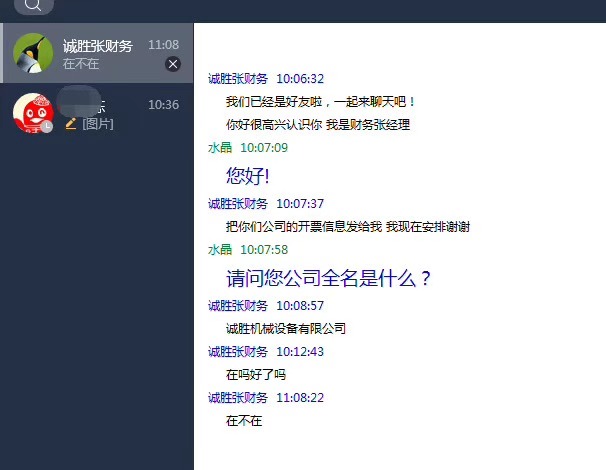
Task: Click the message 您好!
Action: (248, 176)
